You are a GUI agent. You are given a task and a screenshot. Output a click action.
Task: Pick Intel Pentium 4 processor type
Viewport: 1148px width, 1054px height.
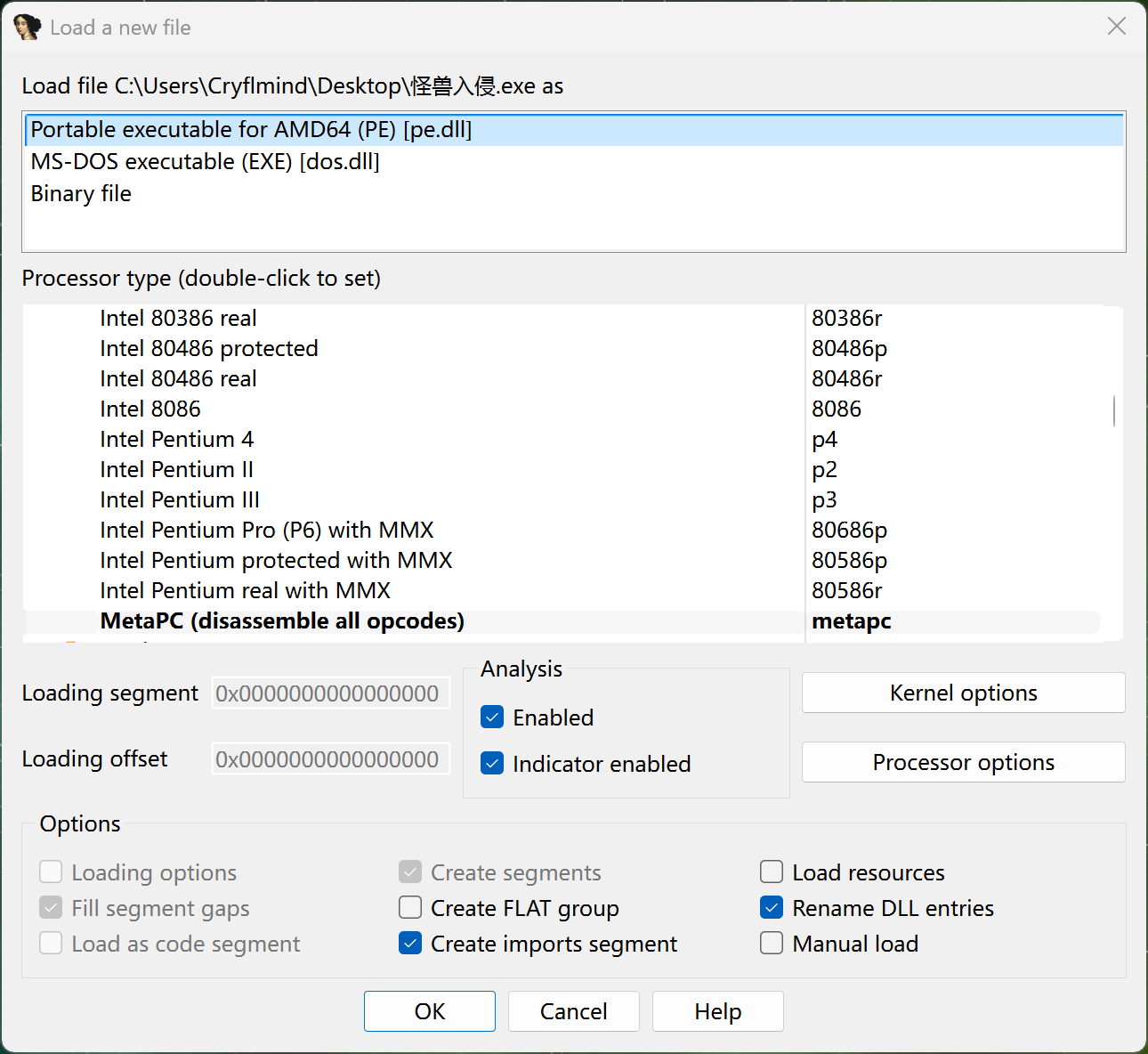click(177, 440)
